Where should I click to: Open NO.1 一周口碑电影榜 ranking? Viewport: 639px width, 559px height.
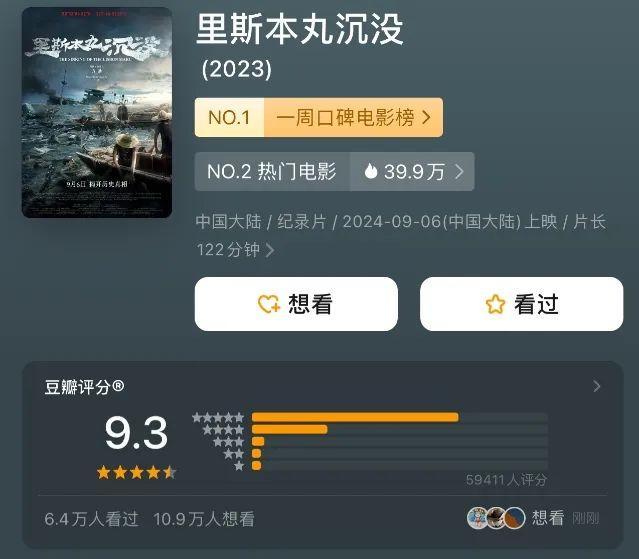coord(319,117)
